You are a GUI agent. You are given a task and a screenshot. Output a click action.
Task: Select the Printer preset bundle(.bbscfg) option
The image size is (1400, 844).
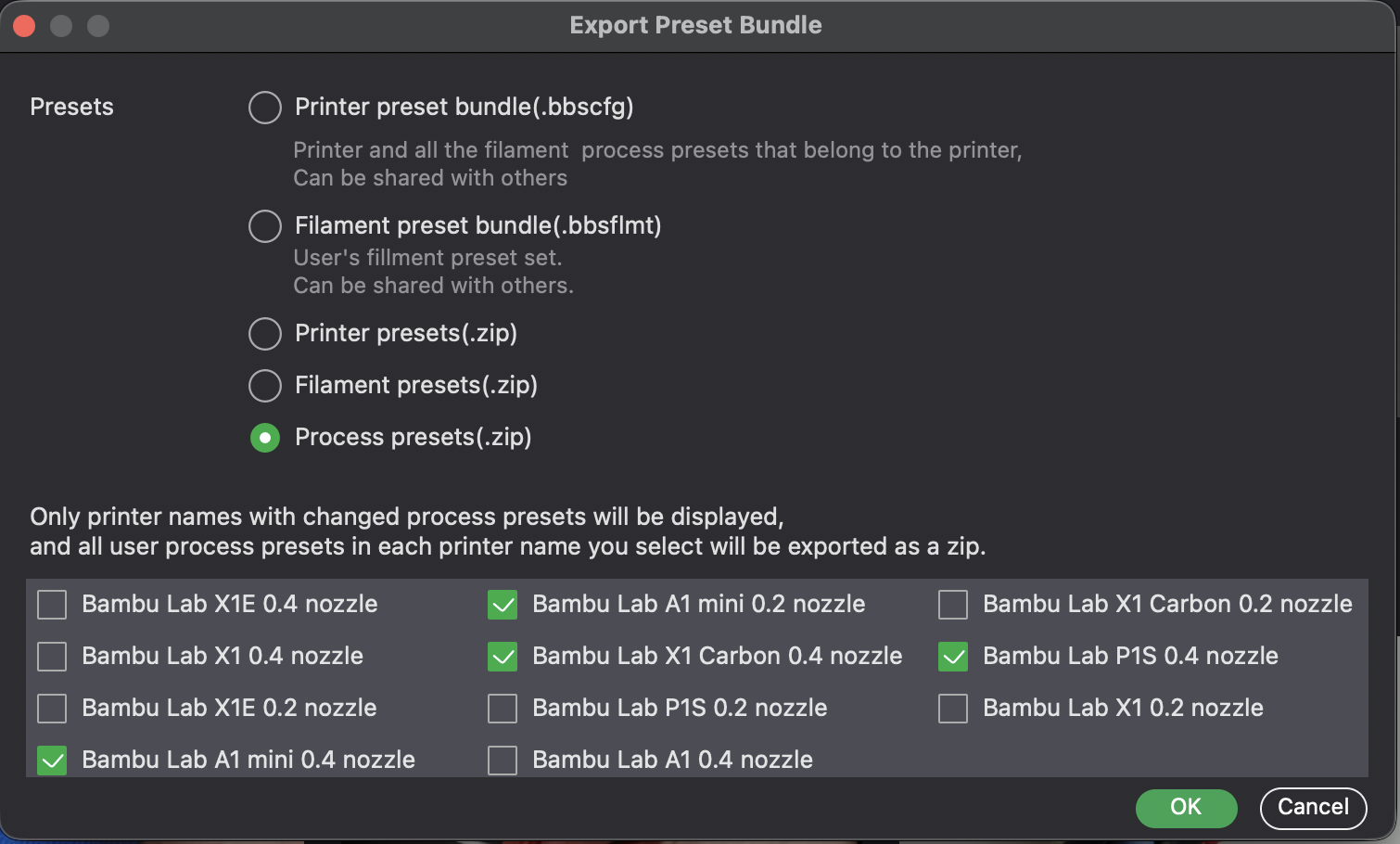(x=265, y=108)
